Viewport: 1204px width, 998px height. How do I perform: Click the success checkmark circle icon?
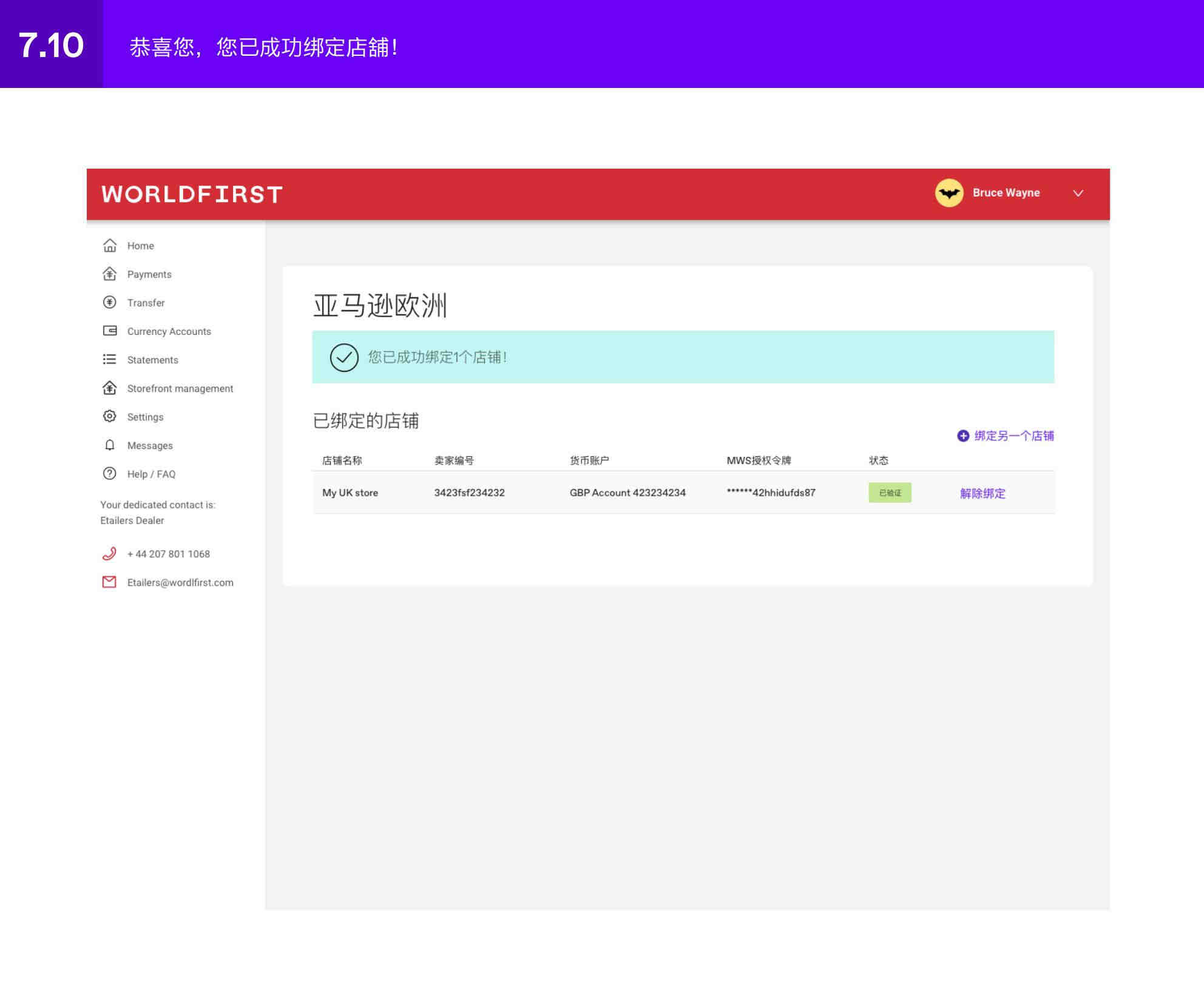(344, 357)
